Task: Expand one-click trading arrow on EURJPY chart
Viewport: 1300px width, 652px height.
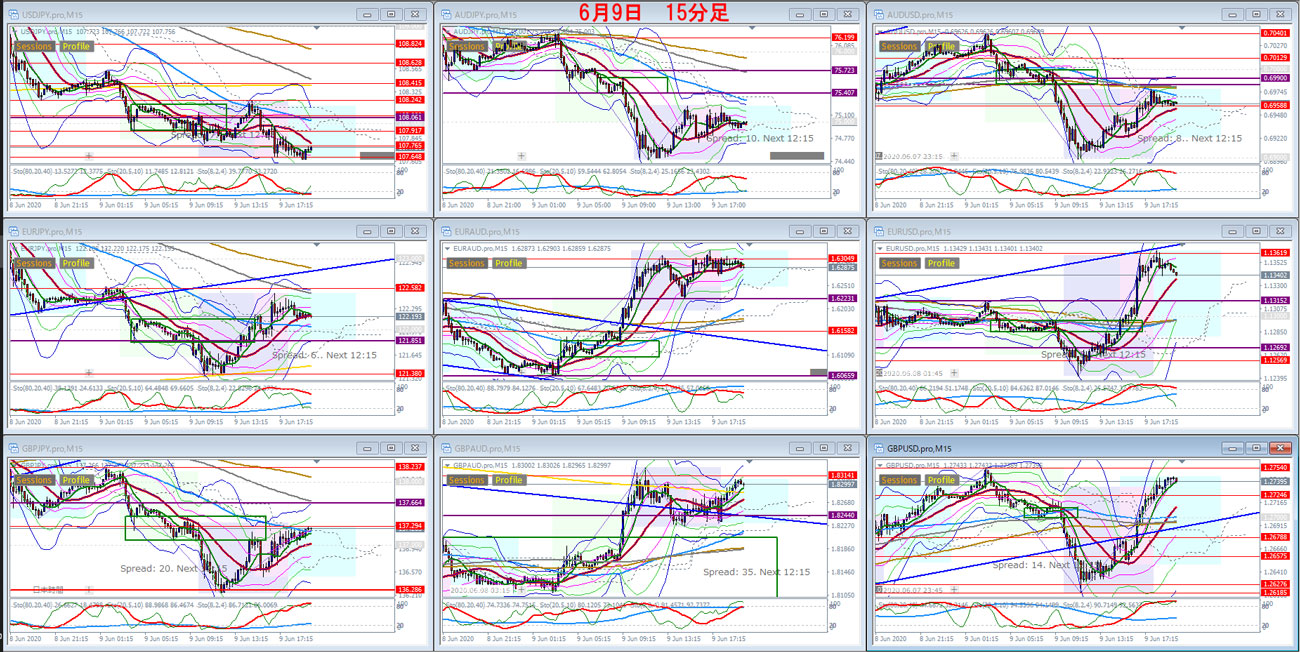Action: coord(14,249)
